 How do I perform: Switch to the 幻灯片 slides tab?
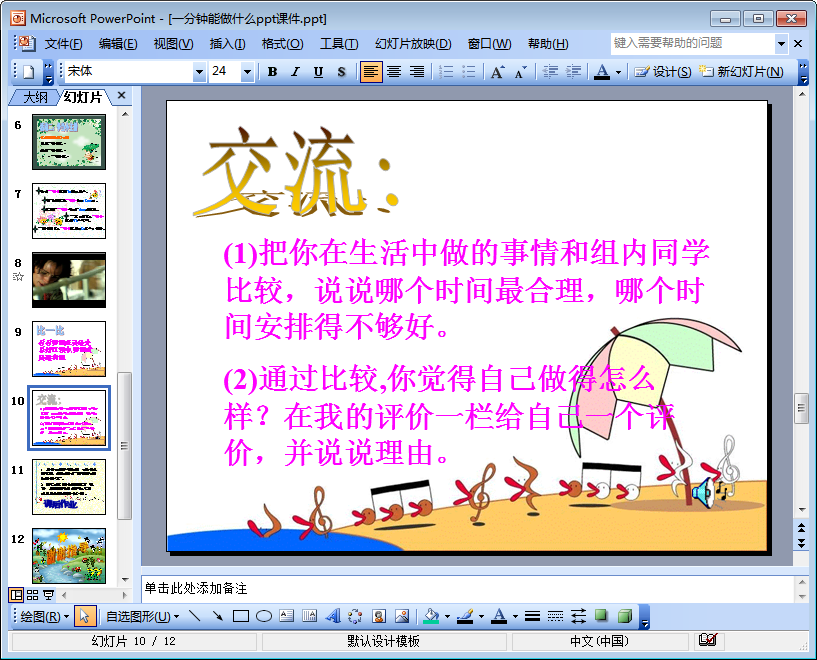click(83, 97)
